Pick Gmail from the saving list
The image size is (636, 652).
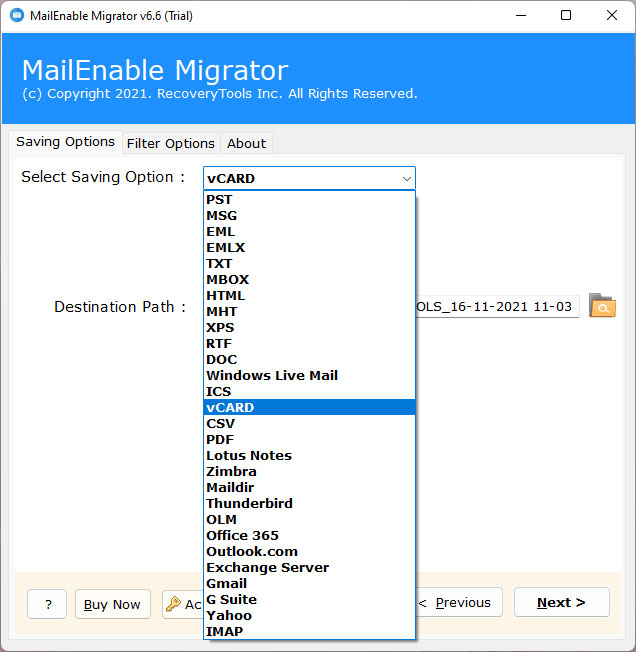309,584
